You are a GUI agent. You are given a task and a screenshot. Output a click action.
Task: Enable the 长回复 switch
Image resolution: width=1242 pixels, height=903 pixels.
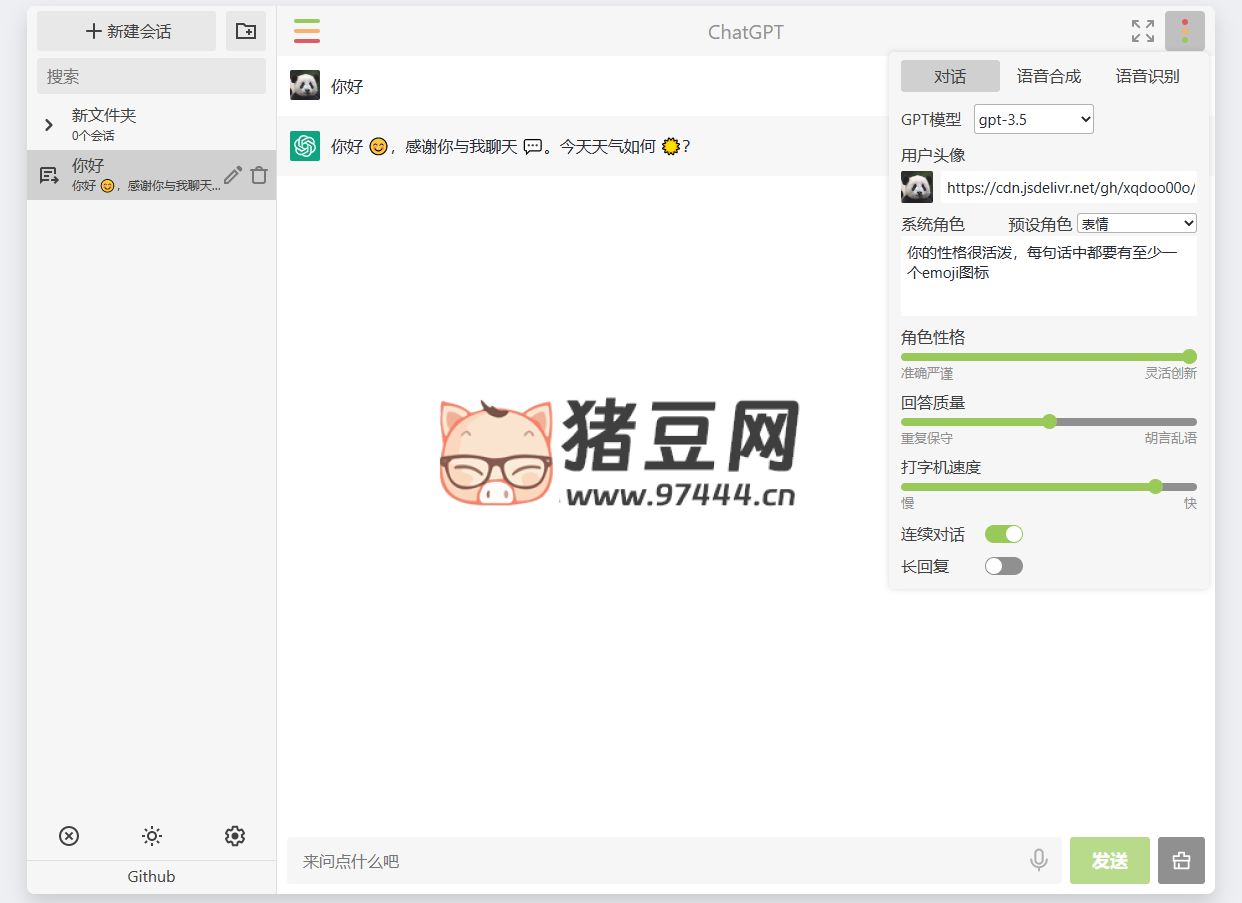click(x=1004, y=566)
